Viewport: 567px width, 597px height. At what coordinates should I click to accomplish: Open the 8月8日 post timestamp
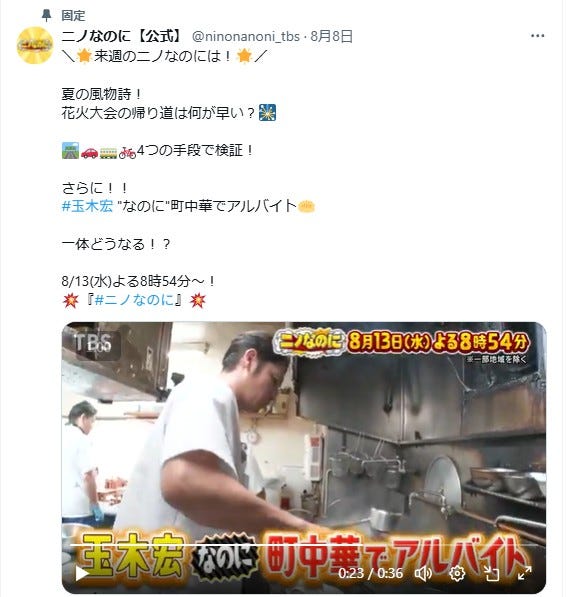pos(332,37)
